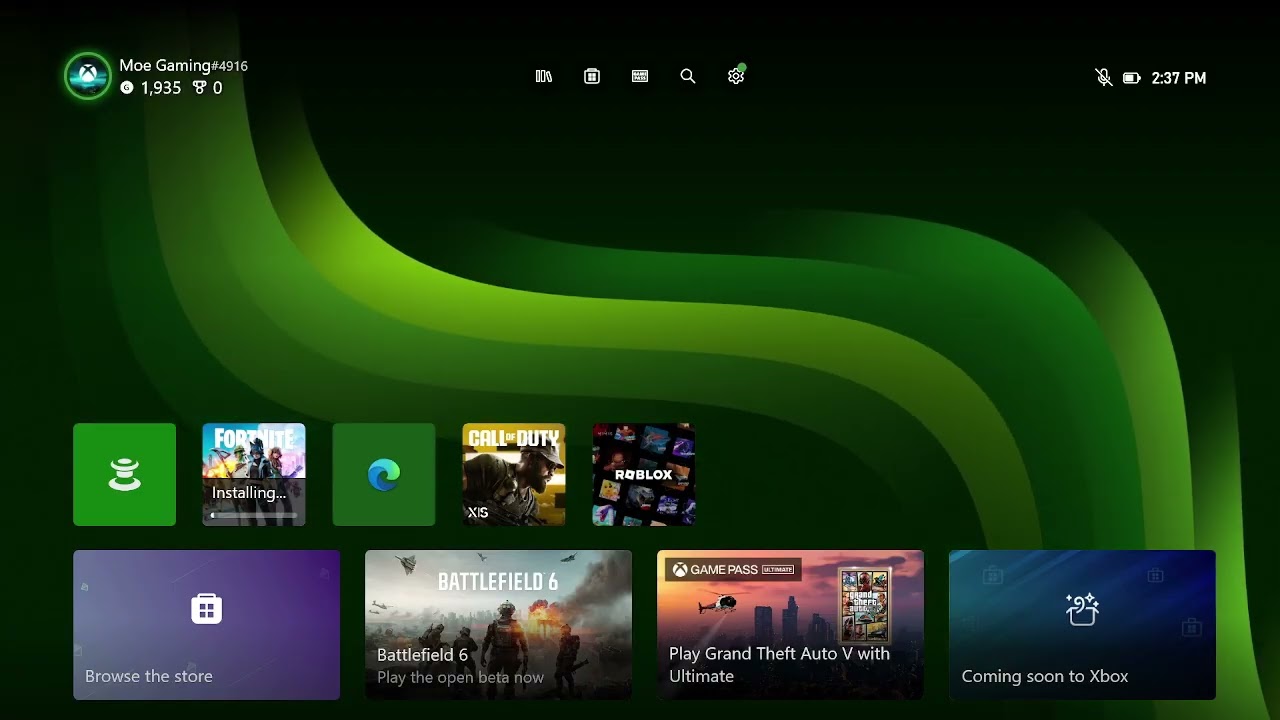Click the store bag icon on purple card
The width and height of the screenshot is (1280, 720).
(207, 608)
